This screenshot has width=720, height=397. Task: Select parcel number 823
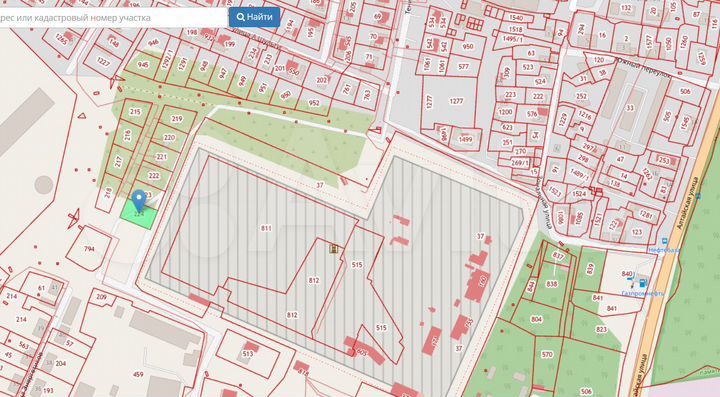pos(601,329)
